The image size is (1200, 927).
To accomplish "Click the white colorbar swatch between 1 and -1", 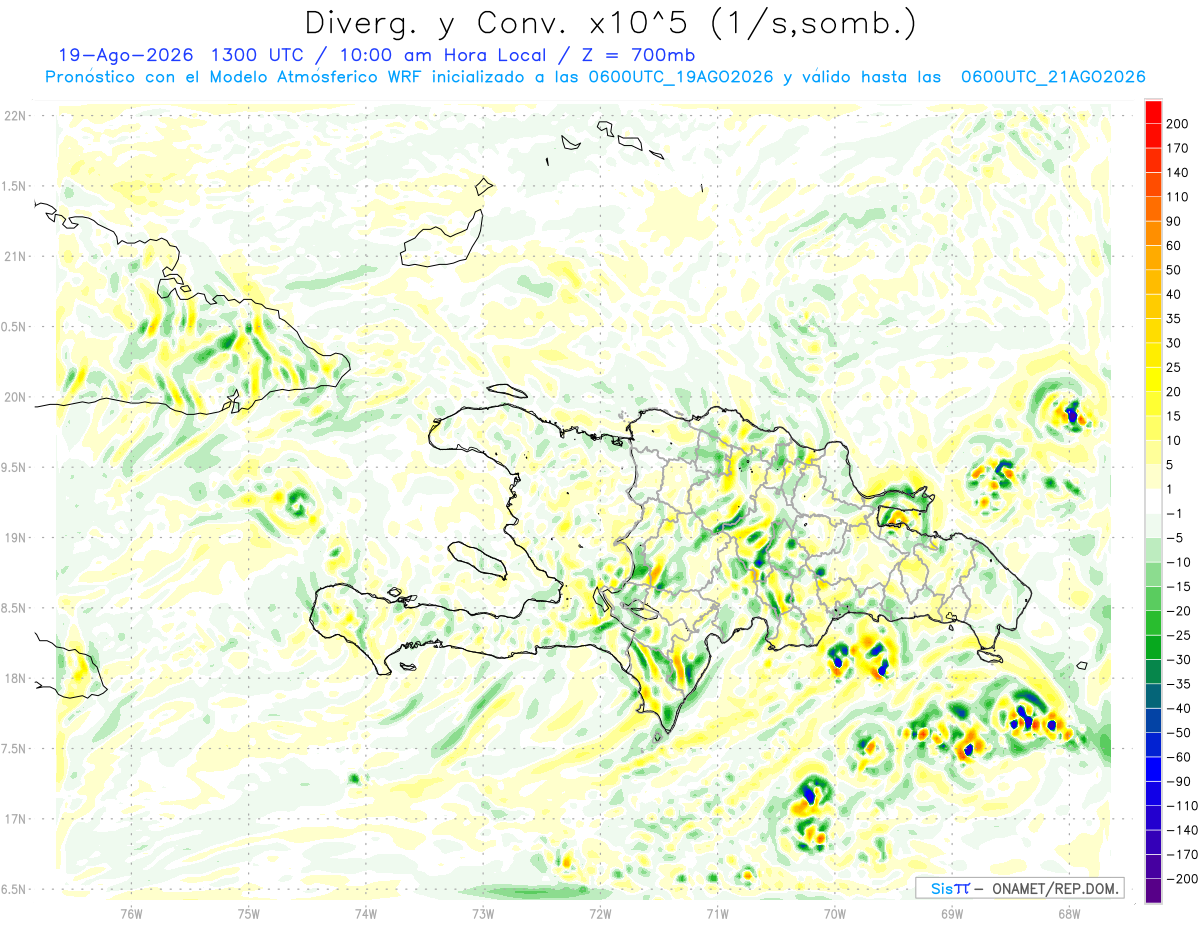I will 1153,501.
